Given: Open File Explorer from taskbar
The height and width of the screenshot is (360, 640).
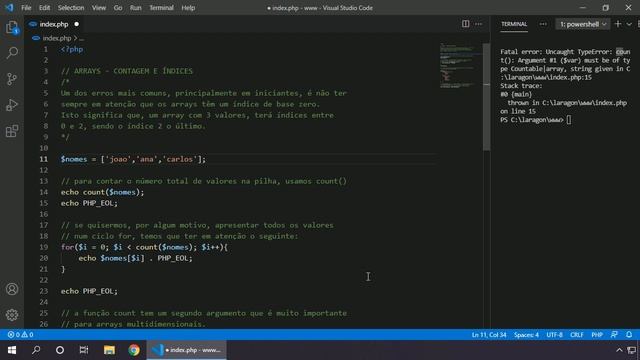Looking at the screenshot, I should tap(109, 350).
